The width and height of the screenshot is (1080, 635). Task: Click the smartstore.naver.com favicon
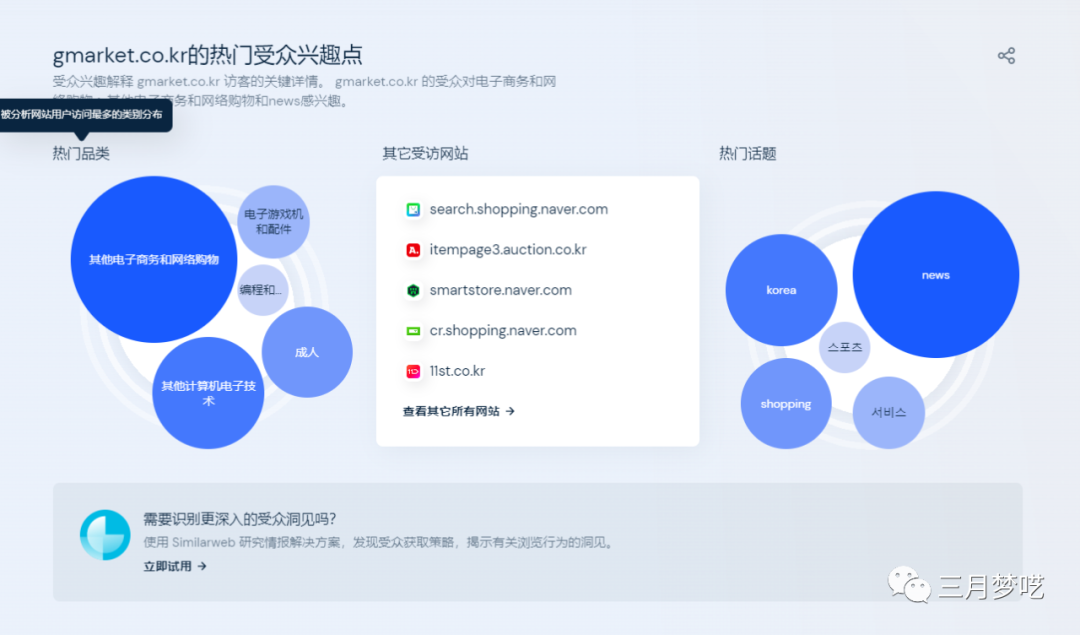[413, 291]
